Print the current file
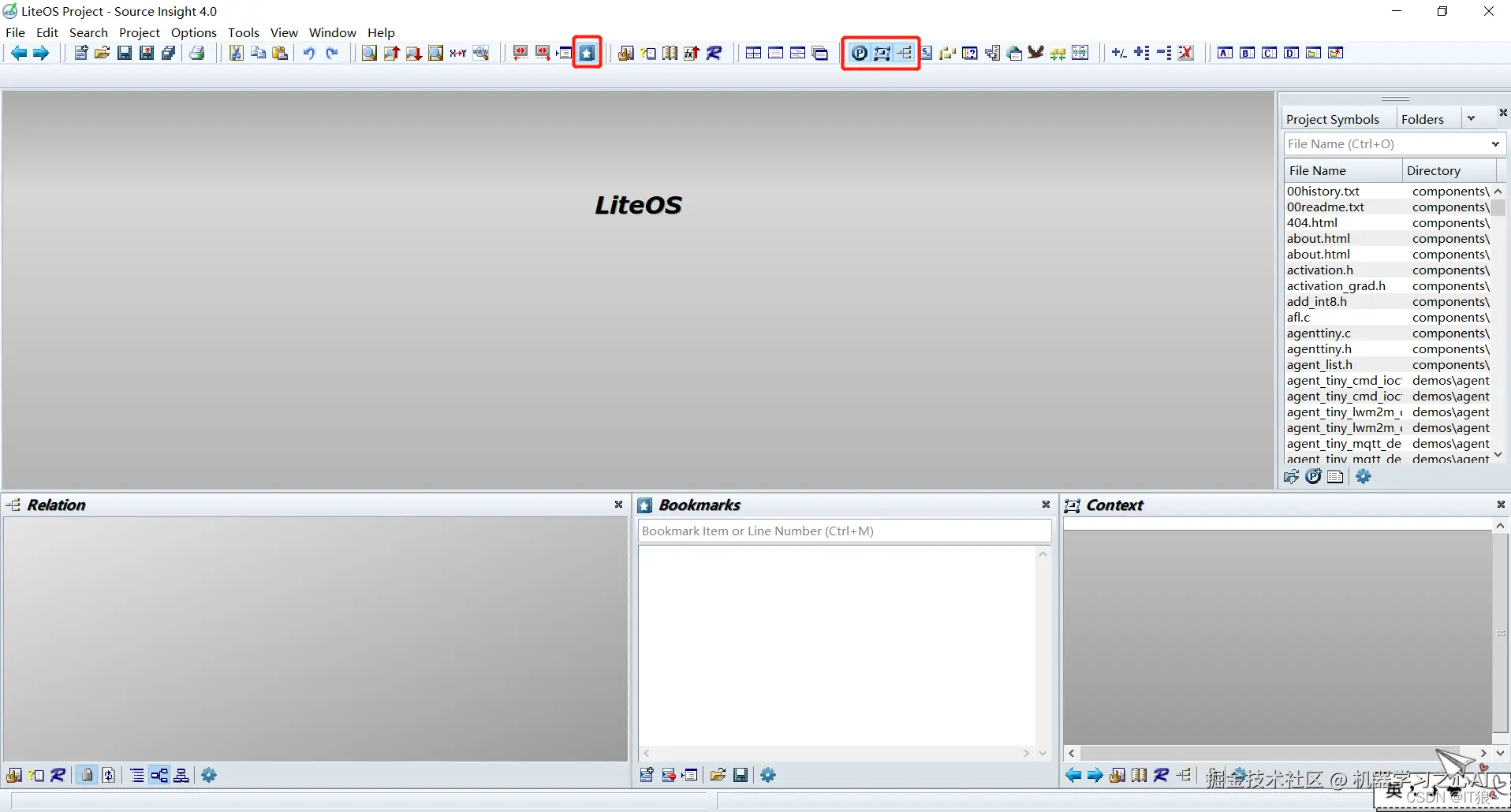This screenshot has height=812, width=1511. tap(197, 53)
